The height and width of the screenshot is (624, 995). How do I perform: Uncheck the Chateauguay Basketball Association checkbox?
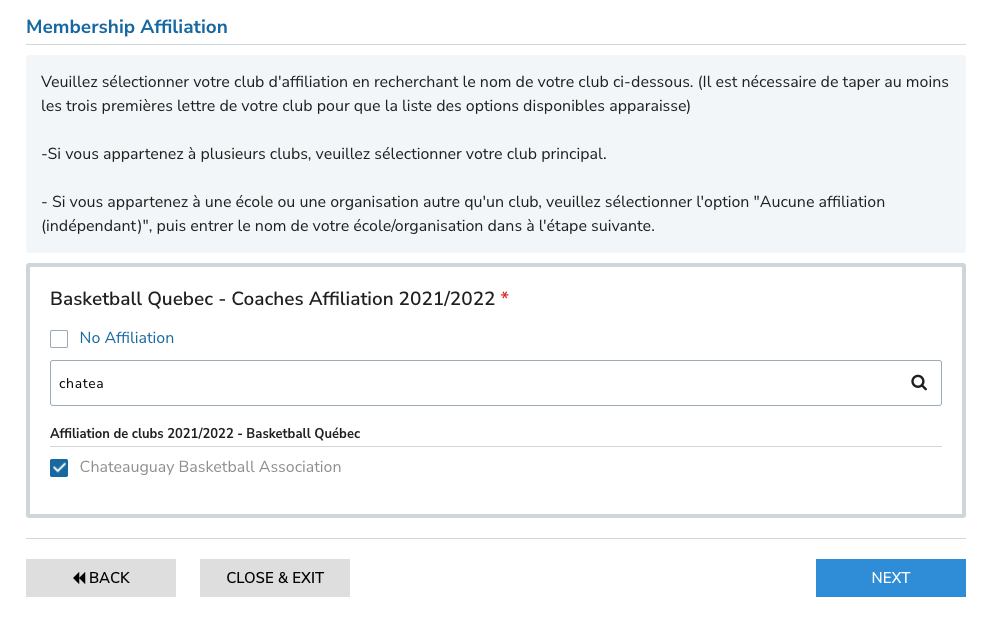59,468
